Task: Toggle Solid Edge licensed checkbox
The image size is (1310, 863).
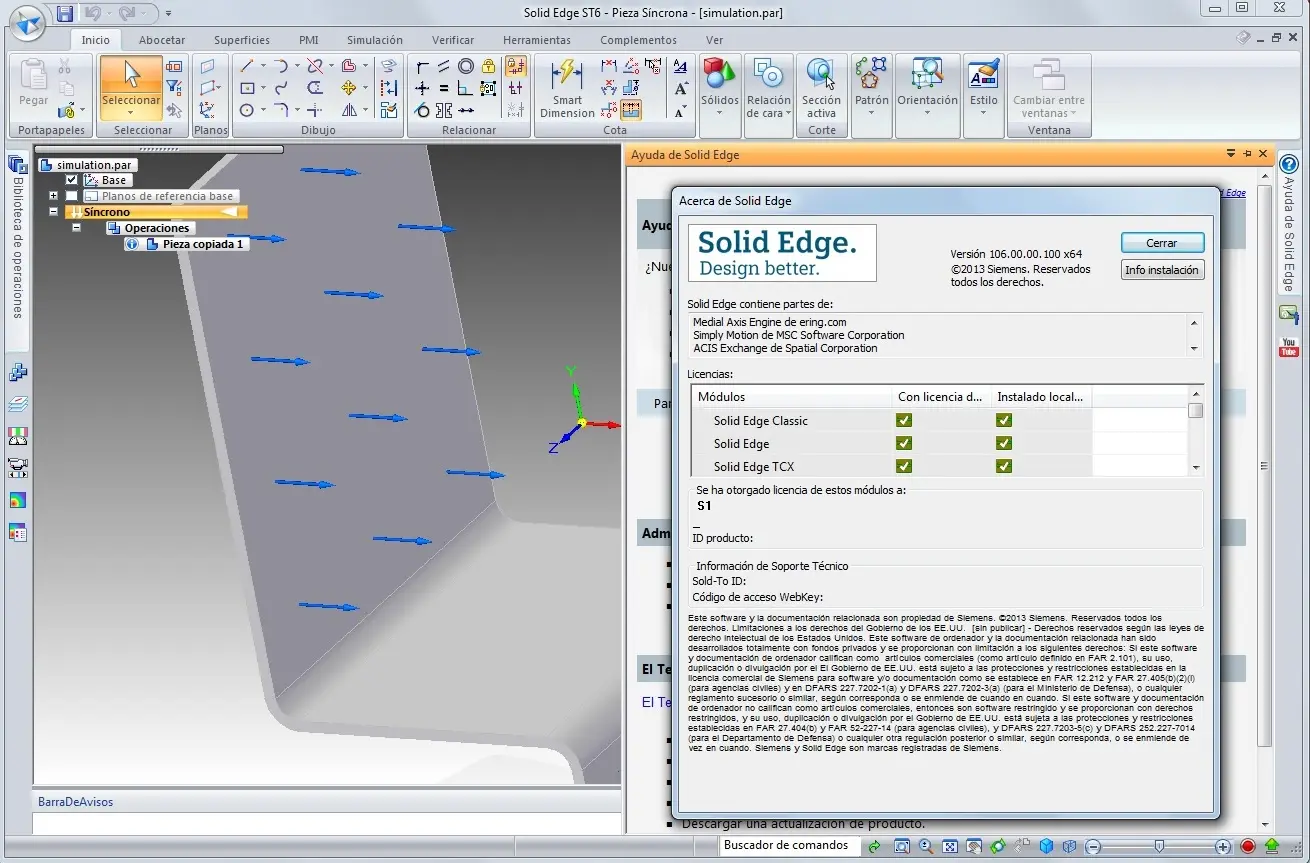Action: (x=904, y=443)
